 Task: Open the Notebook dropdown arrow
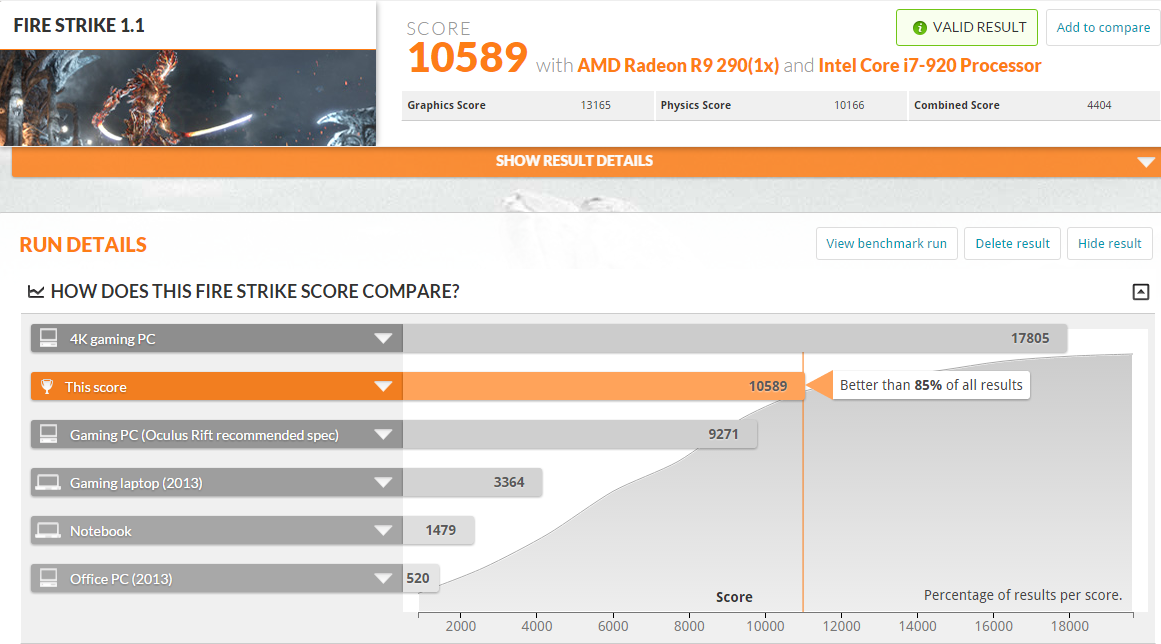tap(383, 531)
